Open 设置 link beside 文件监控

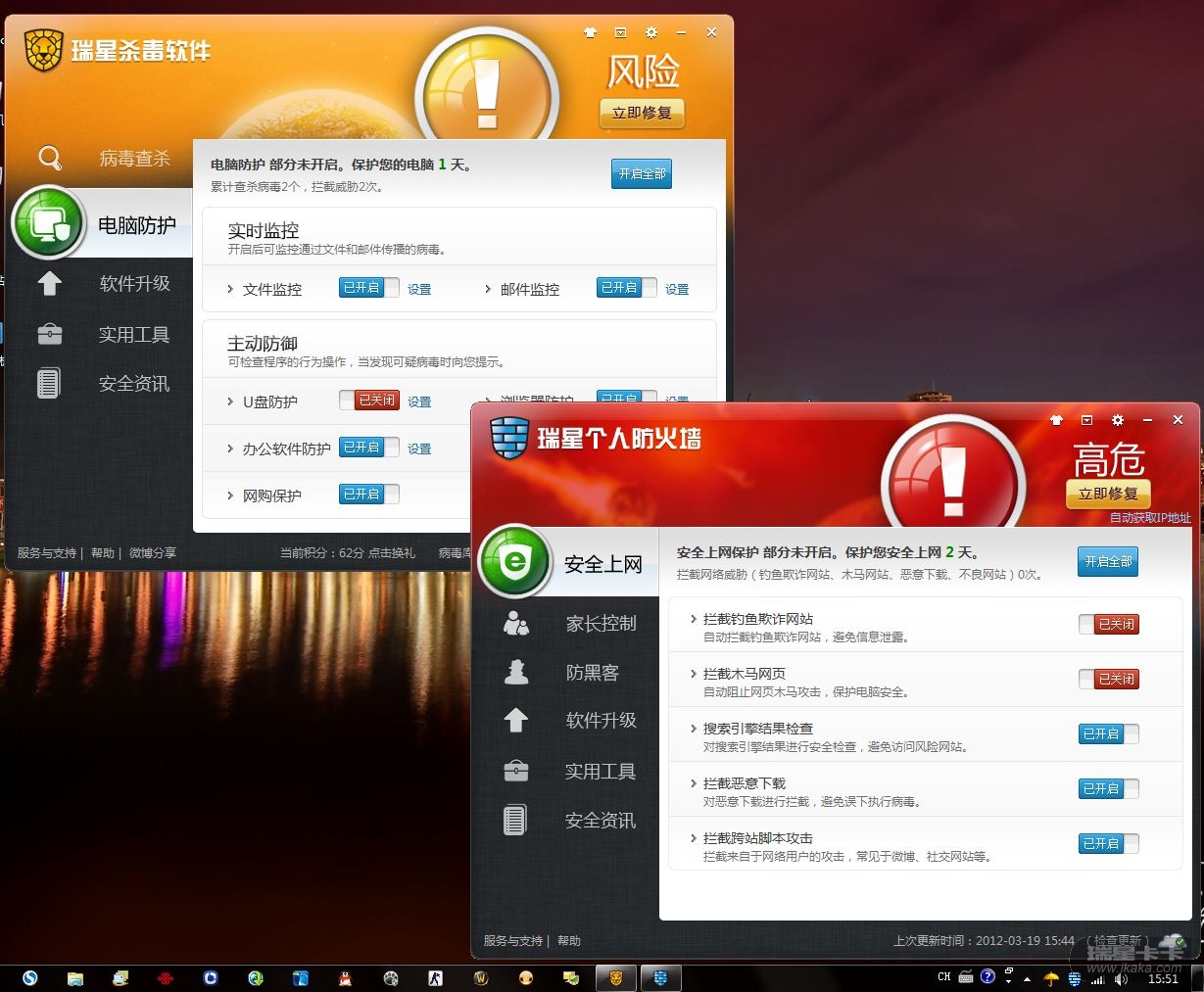419,289
